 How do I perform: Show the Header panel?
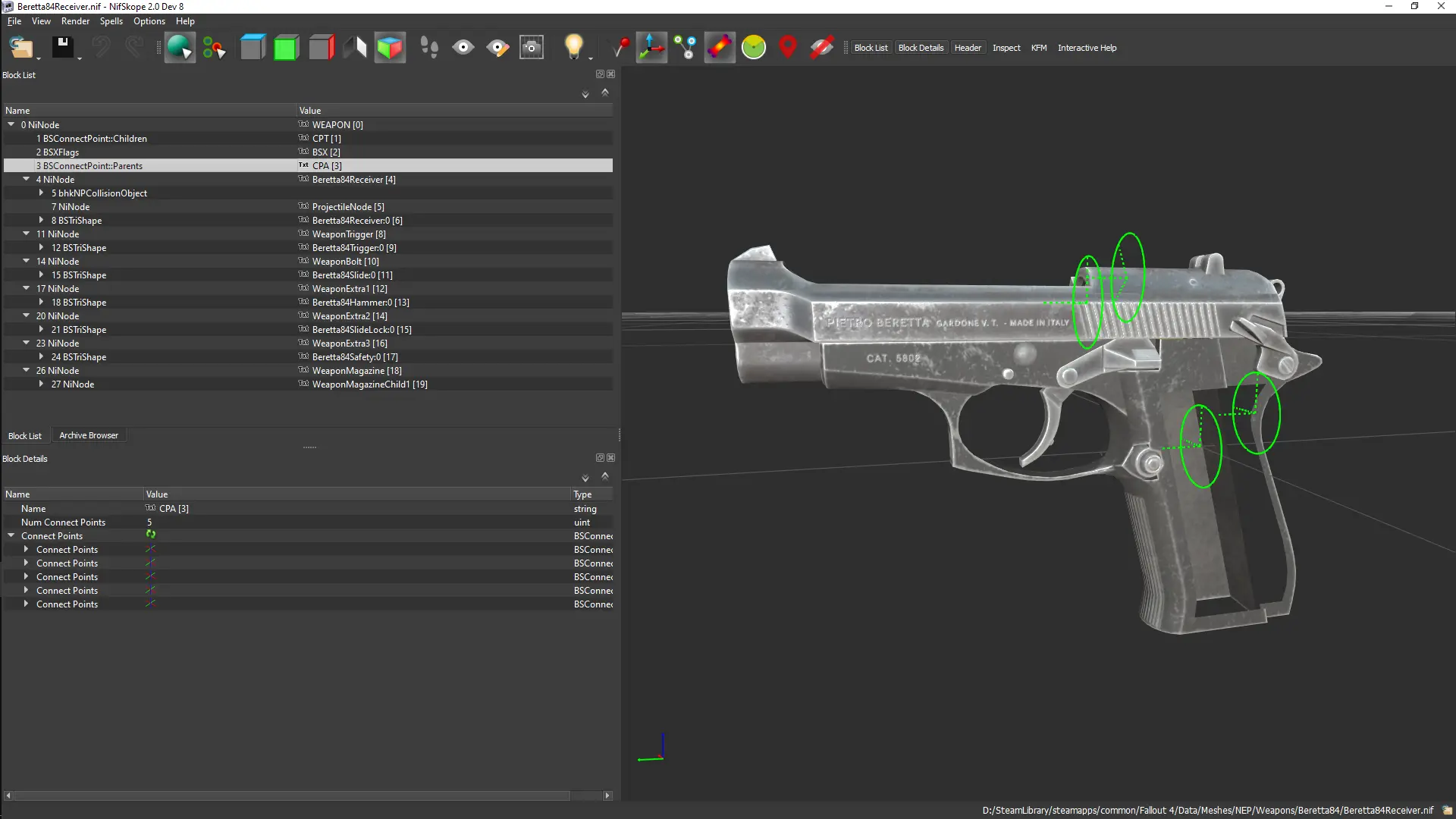coord(968,48)
